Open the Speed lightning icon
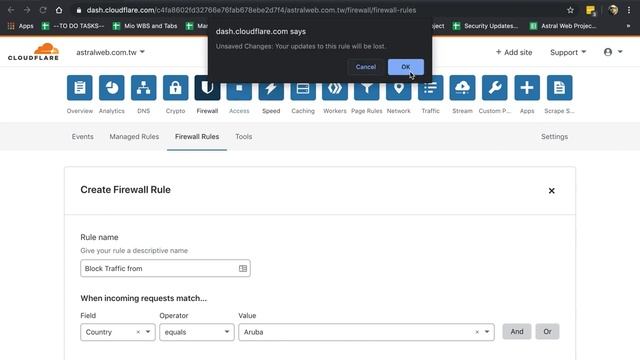This screenshot has height=360, width=640. click(271, 91)
